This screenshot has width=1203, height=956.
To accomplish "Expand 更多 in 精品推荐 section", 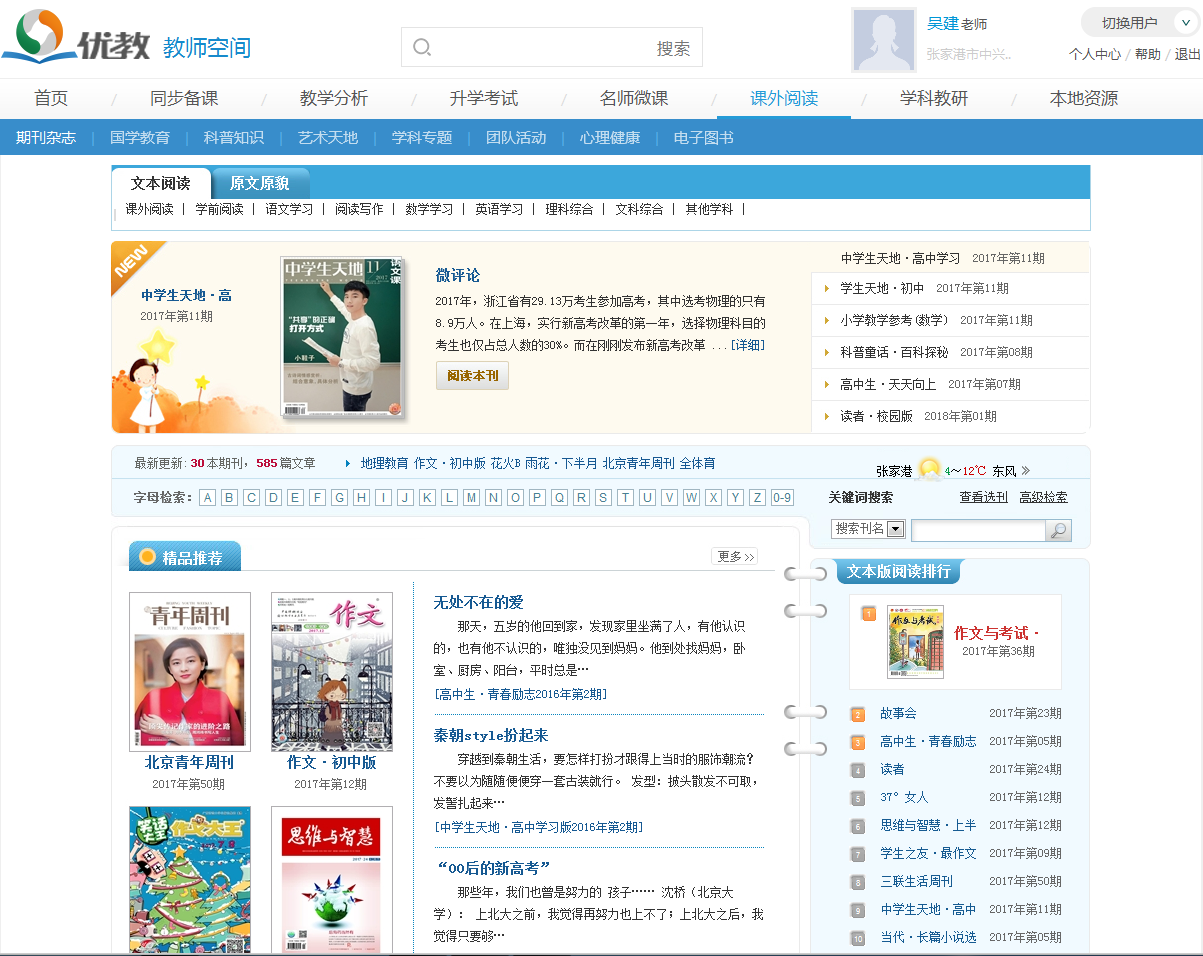I will click(x=735, y=556).
